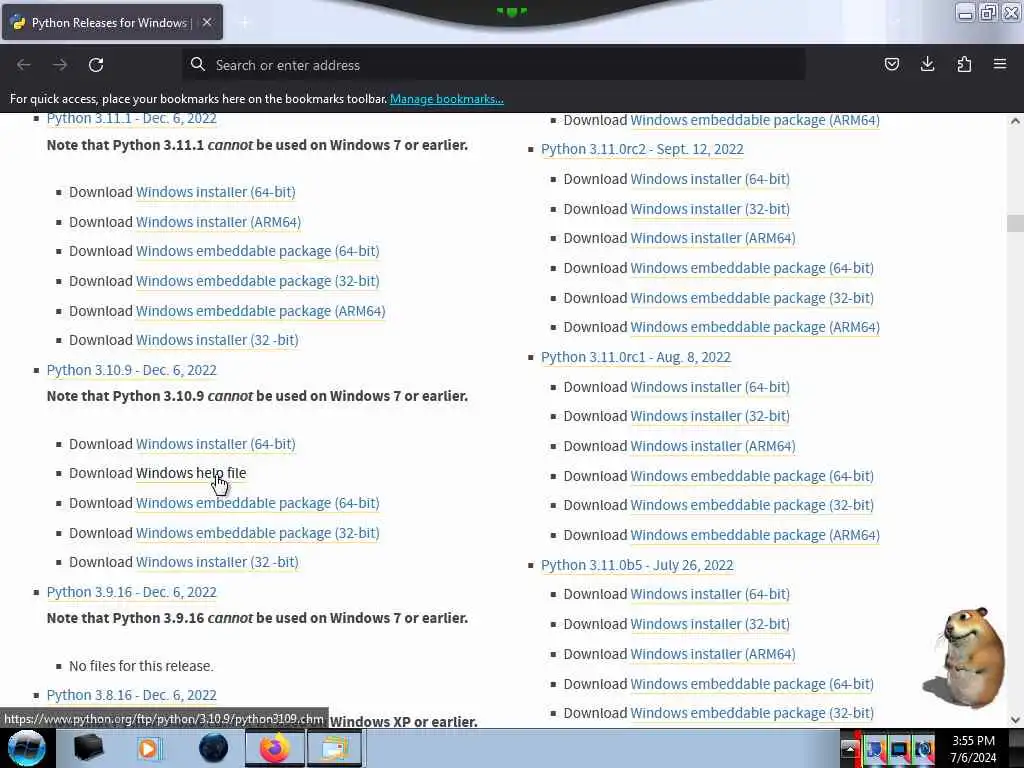Download Python 3.11.1 embeddable package (ARM64)
The height and width of the screenshot is (768, 1024).
point(261,311)
